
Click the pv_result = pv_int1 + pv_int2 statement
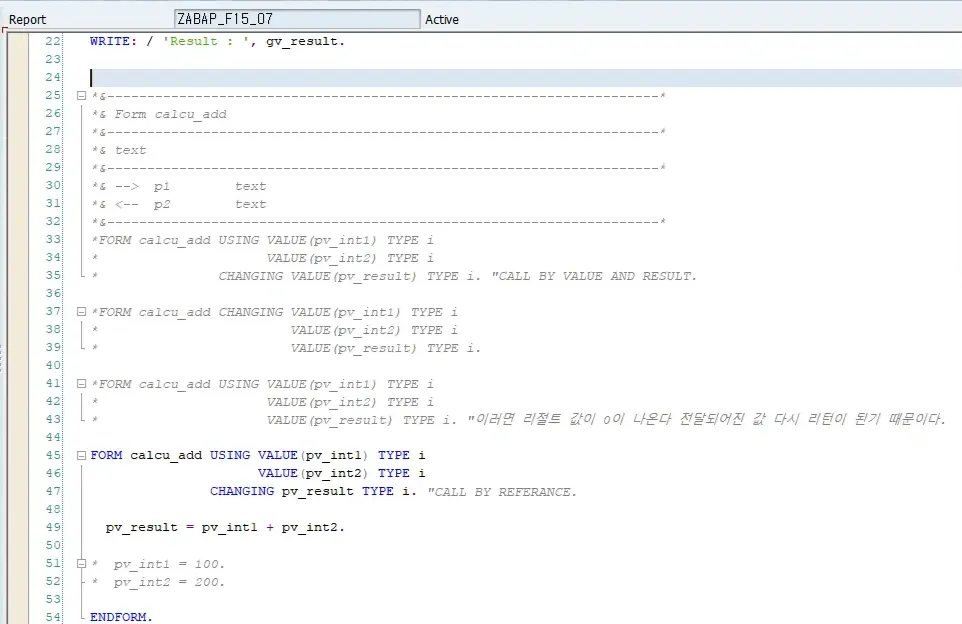tap(225, 528)
